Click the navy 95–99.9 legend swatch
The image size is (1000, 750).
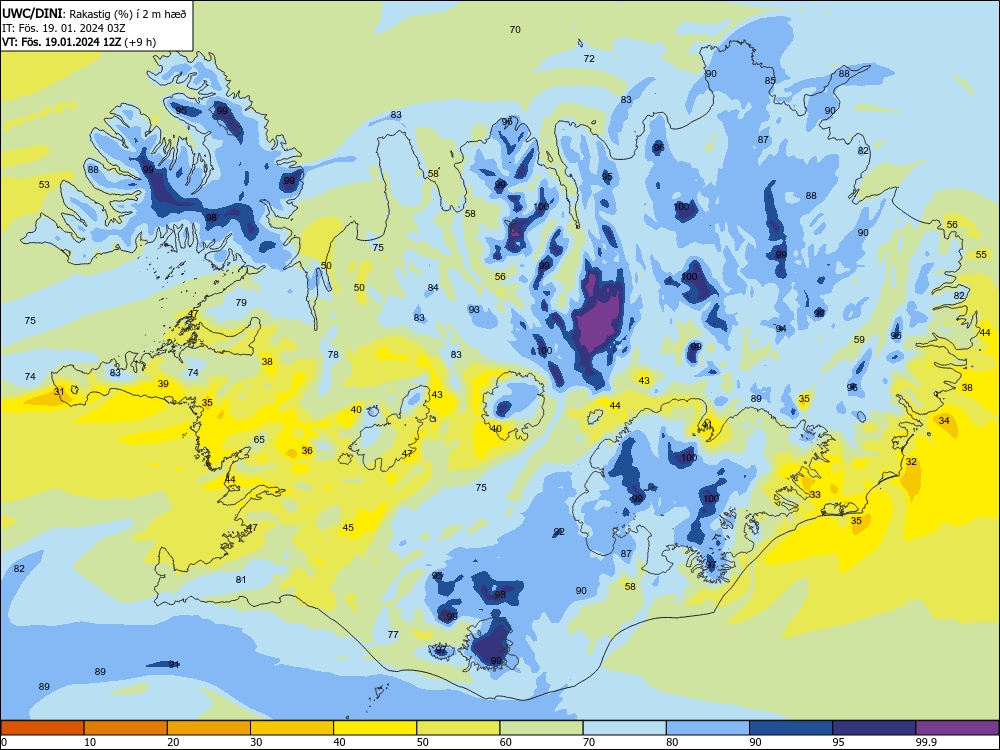(874, 728)
